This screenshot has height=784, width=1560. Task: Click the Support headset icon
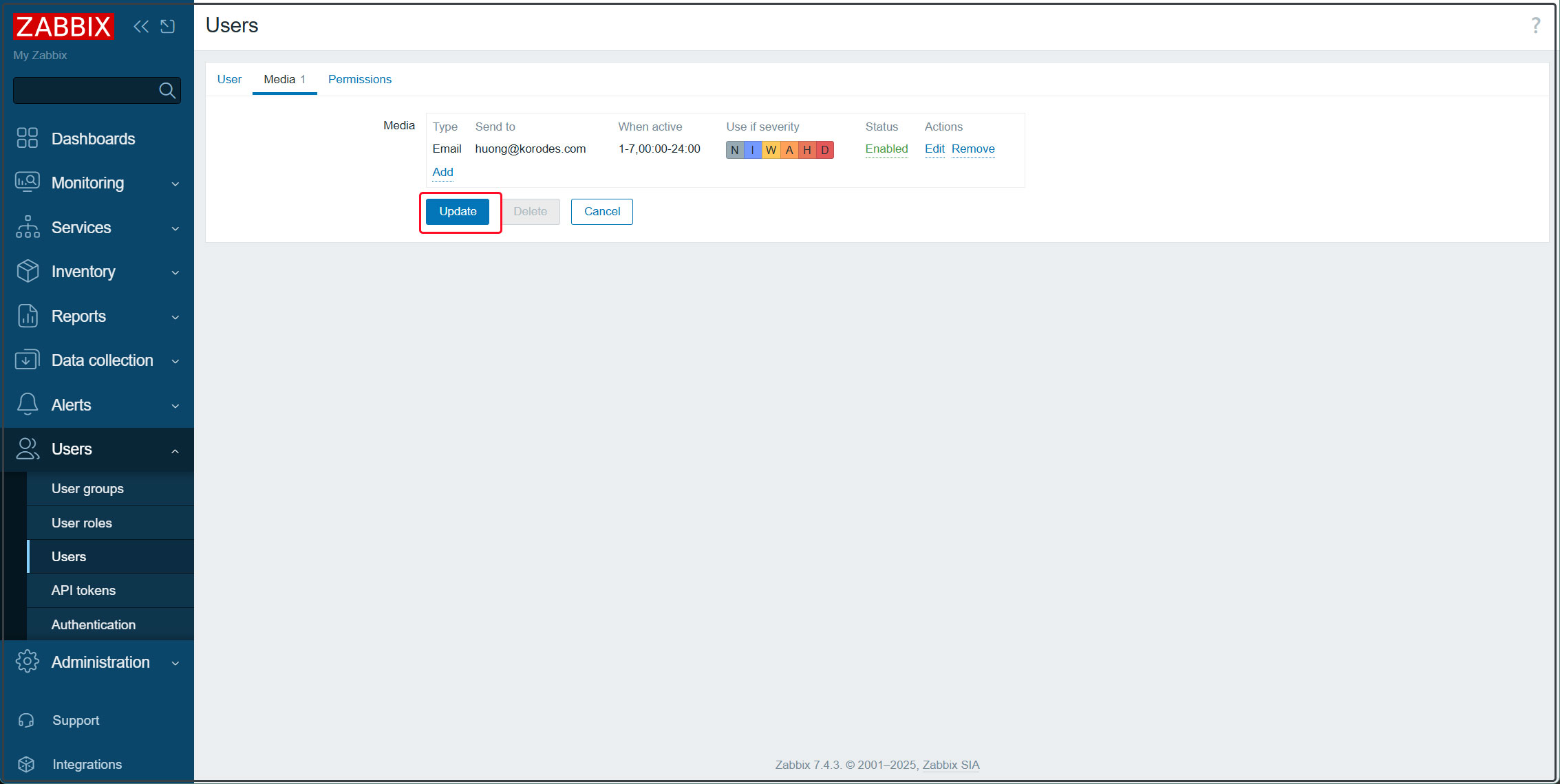(26, 720)
